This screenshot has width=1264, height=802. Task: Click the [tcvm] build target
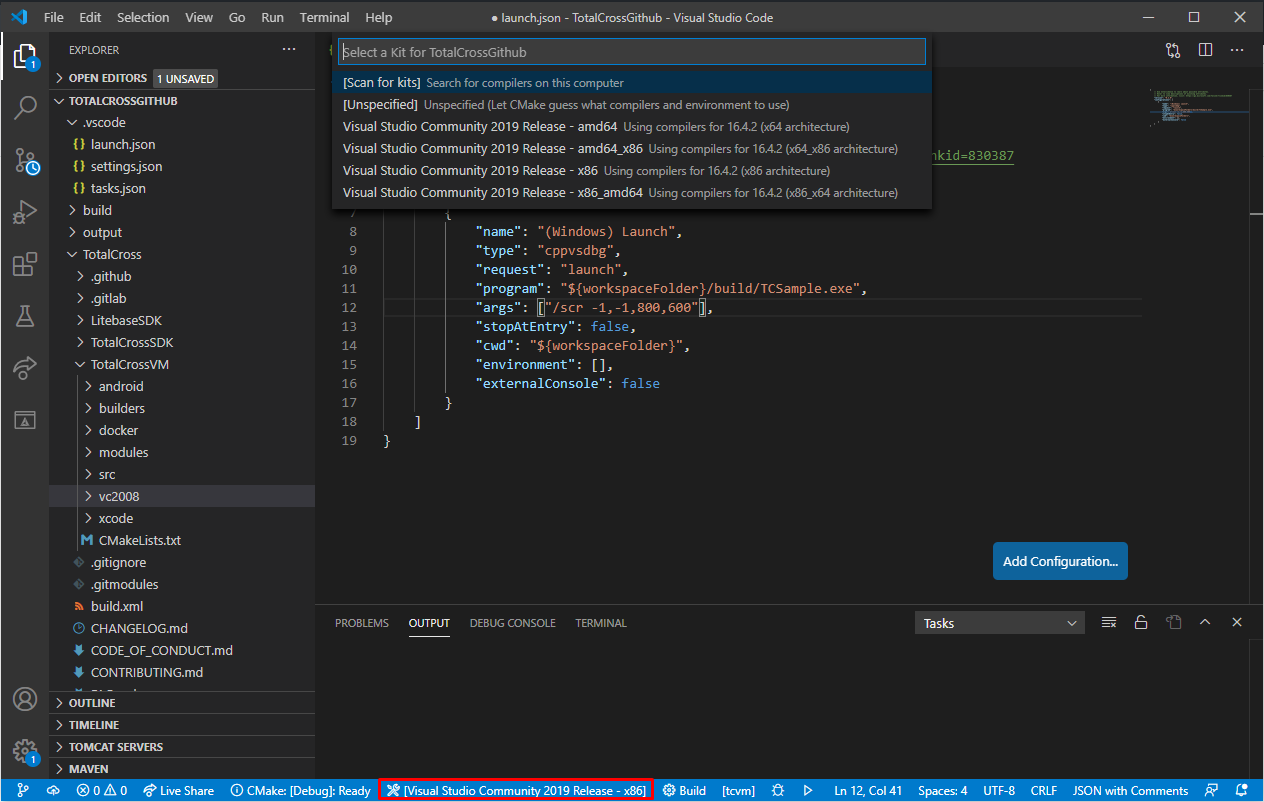738,790
